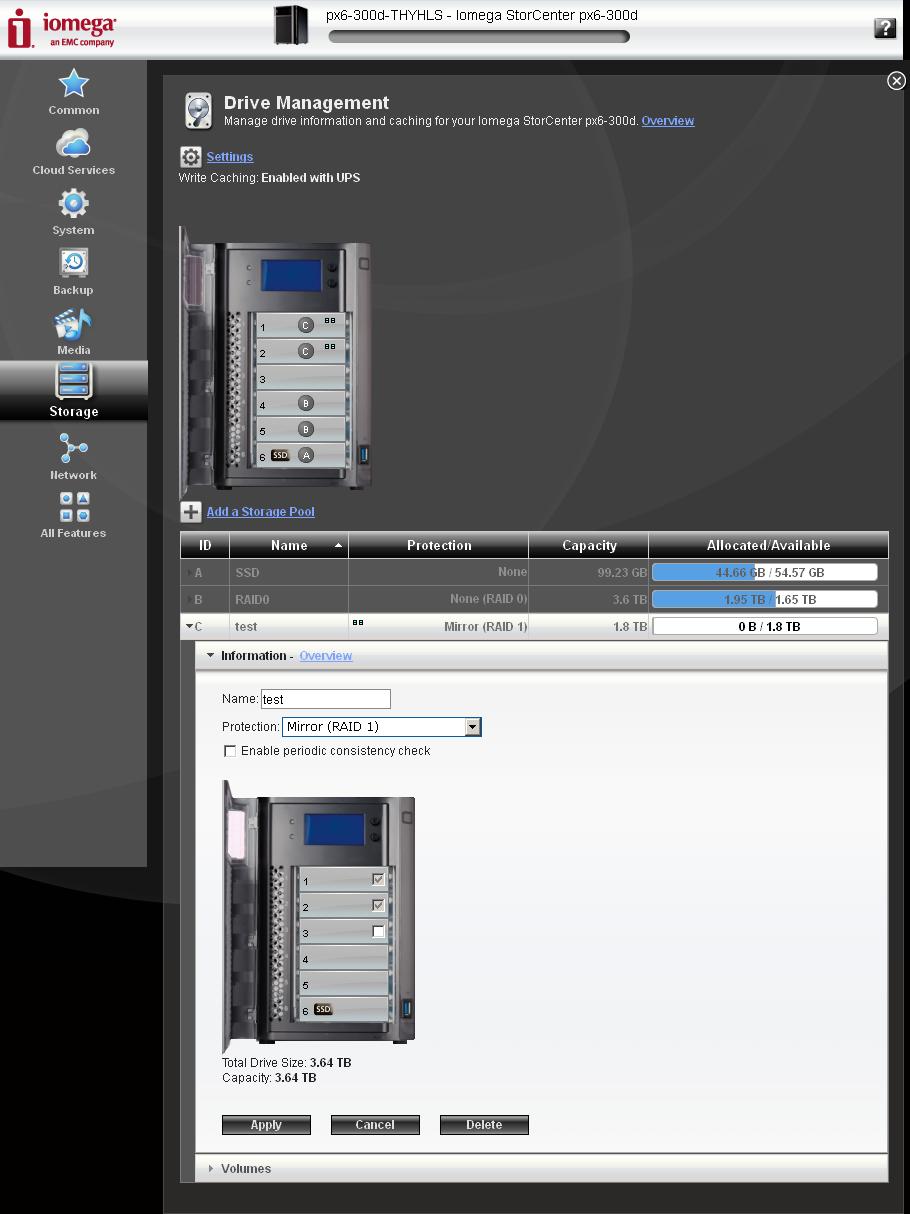Click the pool Name input field
The image size is (910, 1214).
coord(326,699)
